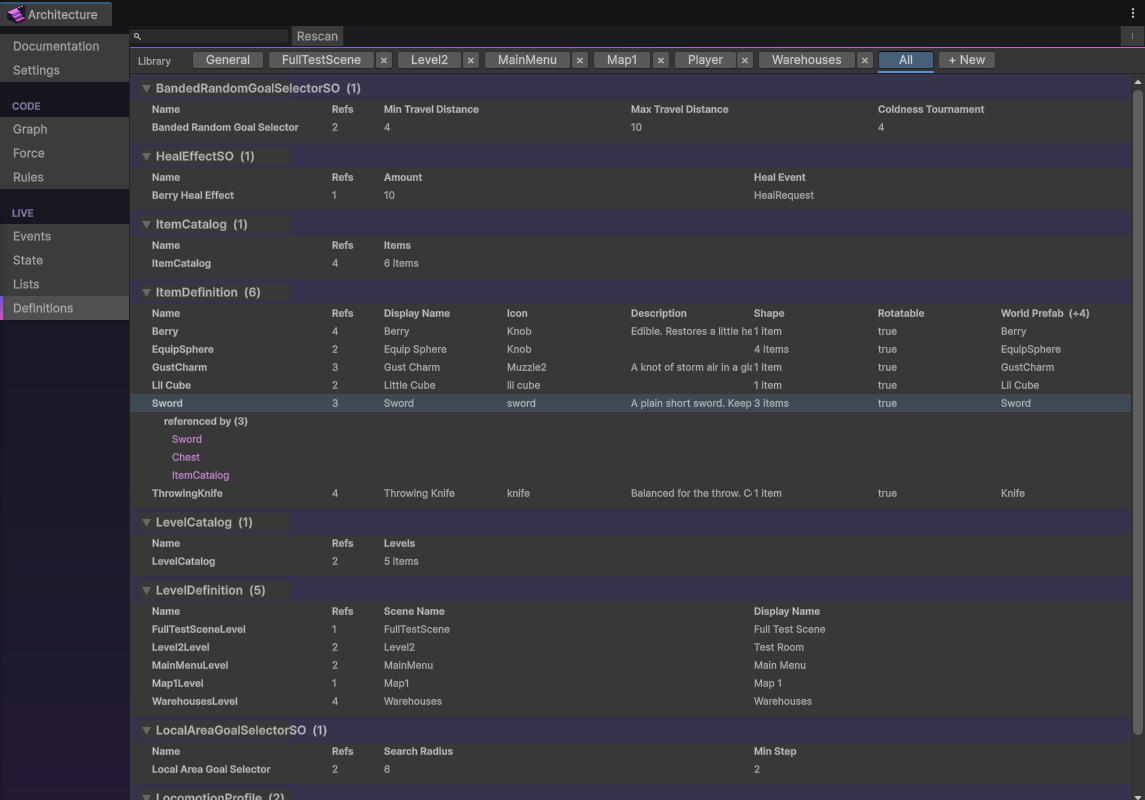Remove the FullTestScene library tab

(x=384, y=60)
